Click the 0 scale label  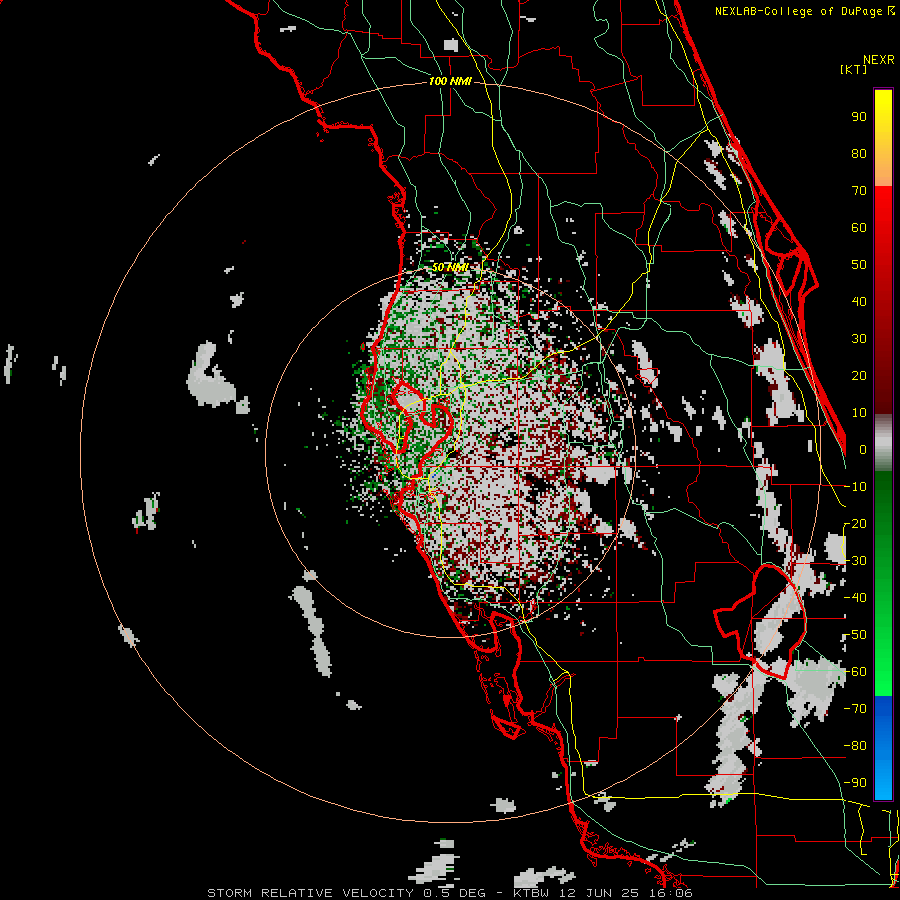(863, 449)
